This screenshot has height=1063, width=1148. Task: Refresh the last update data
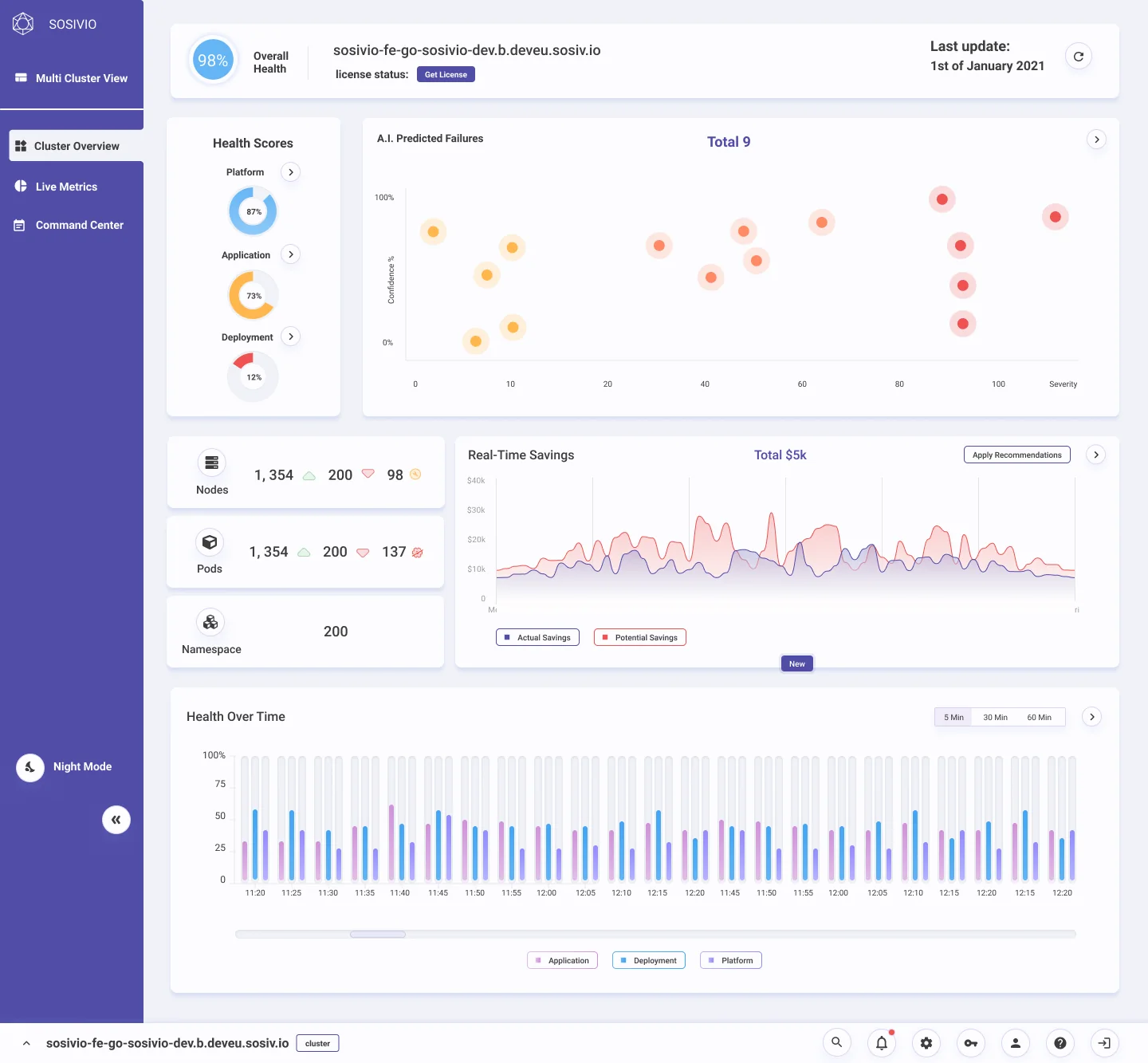pyautogui.click(x=1079, y=57)
